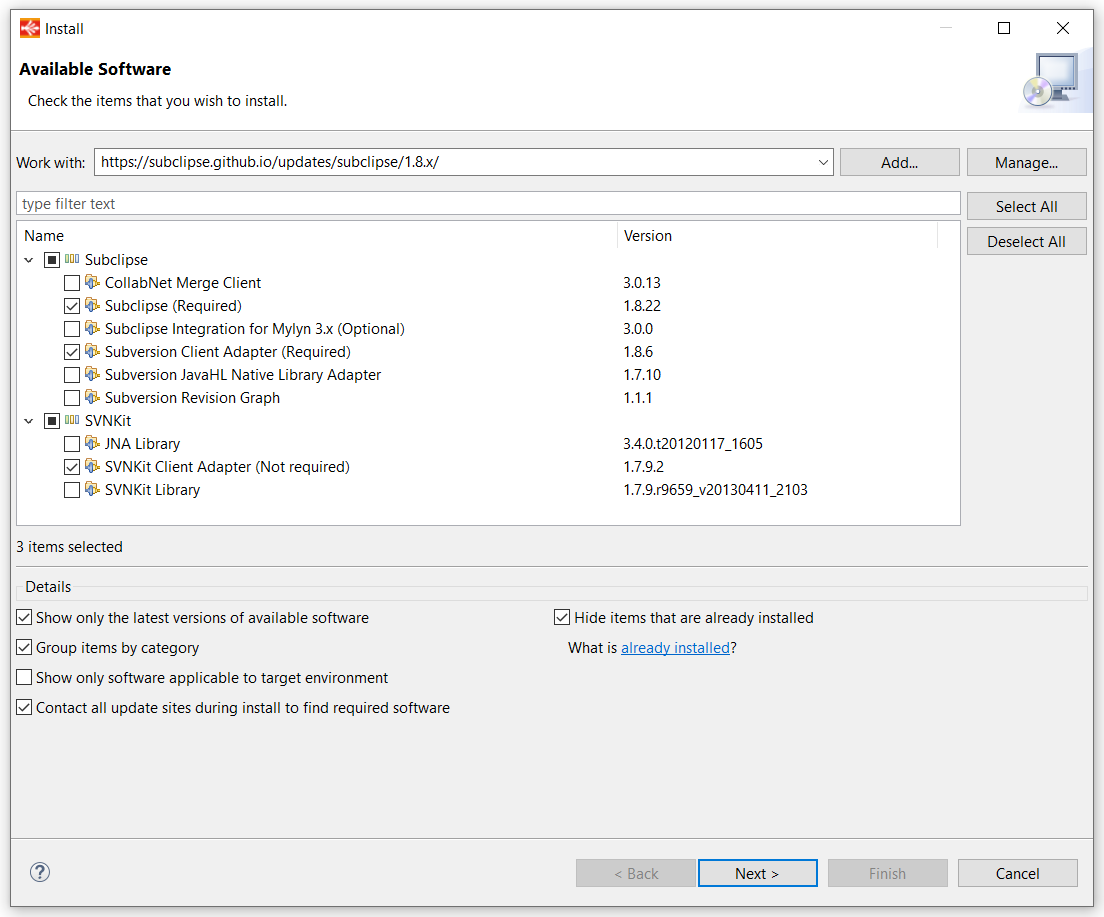Uncheck the Subclipse (Required) checkbox
This screenshot has height=917, width=1104.
(72, 306)
